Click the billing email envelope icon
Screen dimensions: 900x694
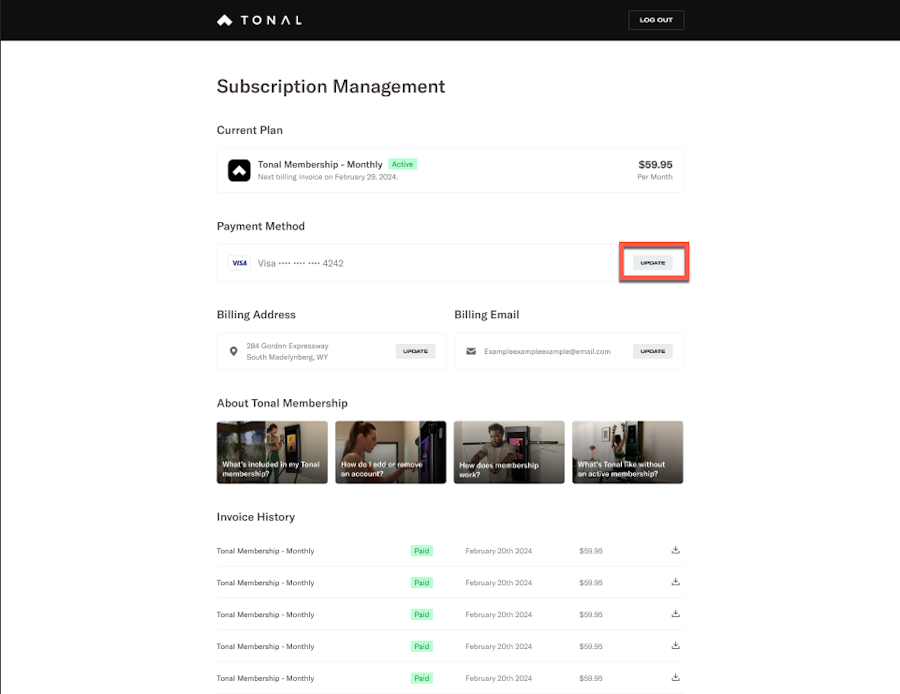tap(471, 351)
